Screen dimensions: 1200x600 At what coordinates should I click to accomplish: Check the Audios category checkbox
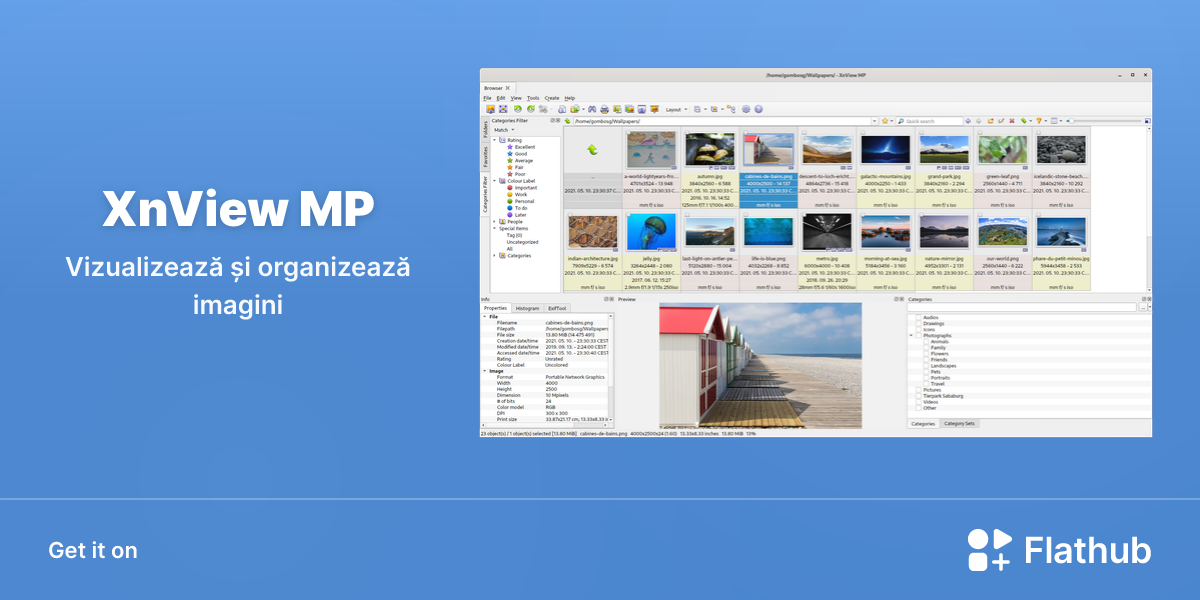click(919, 317)
